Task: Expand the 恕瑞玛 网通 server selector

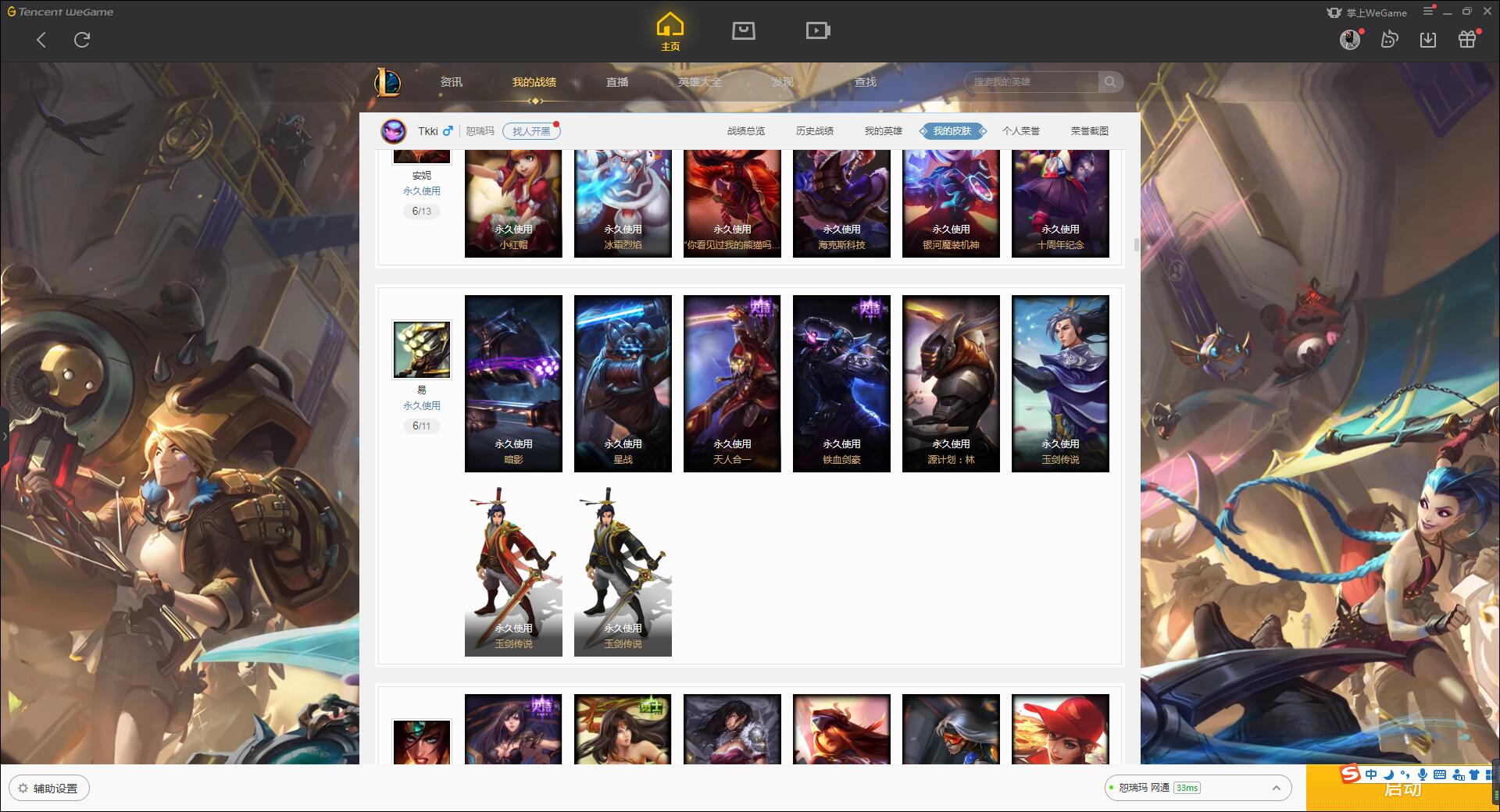Action: click(x=1198, y=788)
